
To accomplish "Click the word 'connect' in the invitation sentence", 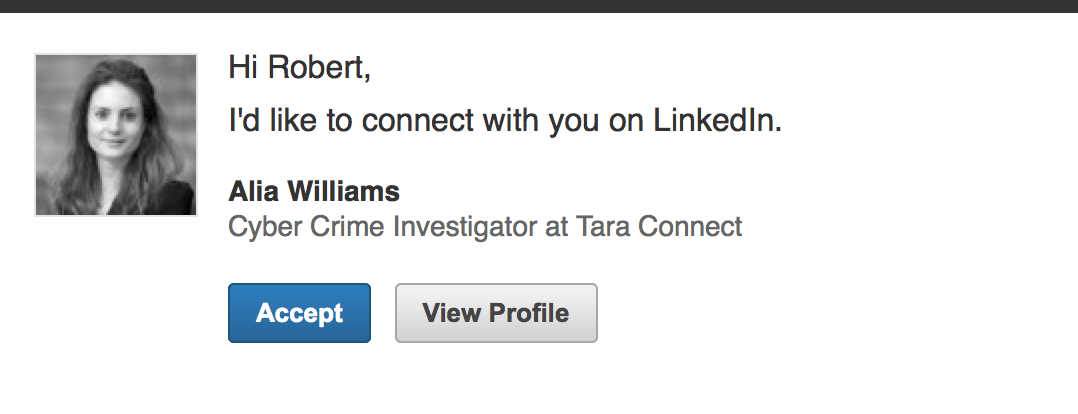I will coord(418,121).
